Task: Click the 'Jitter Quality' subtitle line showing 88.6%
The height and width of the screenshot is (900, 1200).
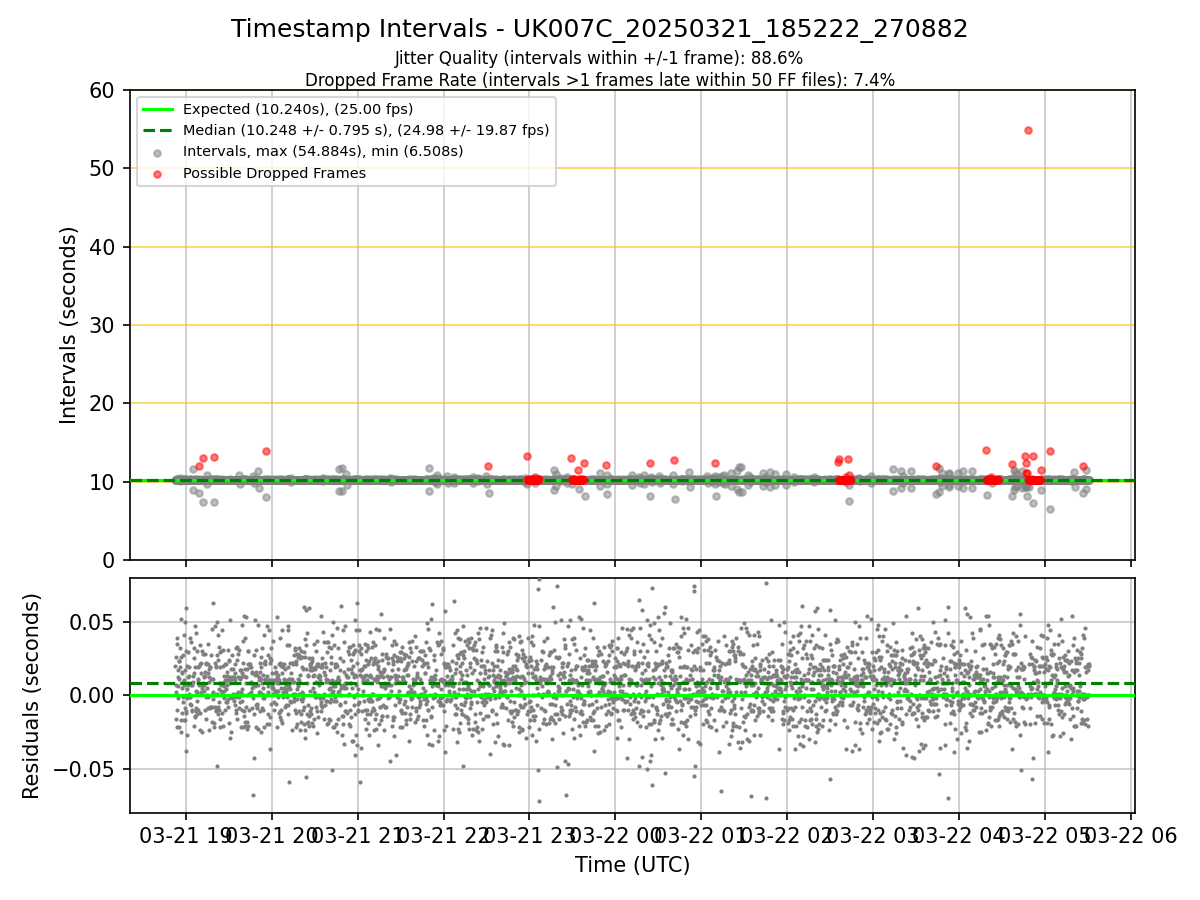Action: point(599,58)
